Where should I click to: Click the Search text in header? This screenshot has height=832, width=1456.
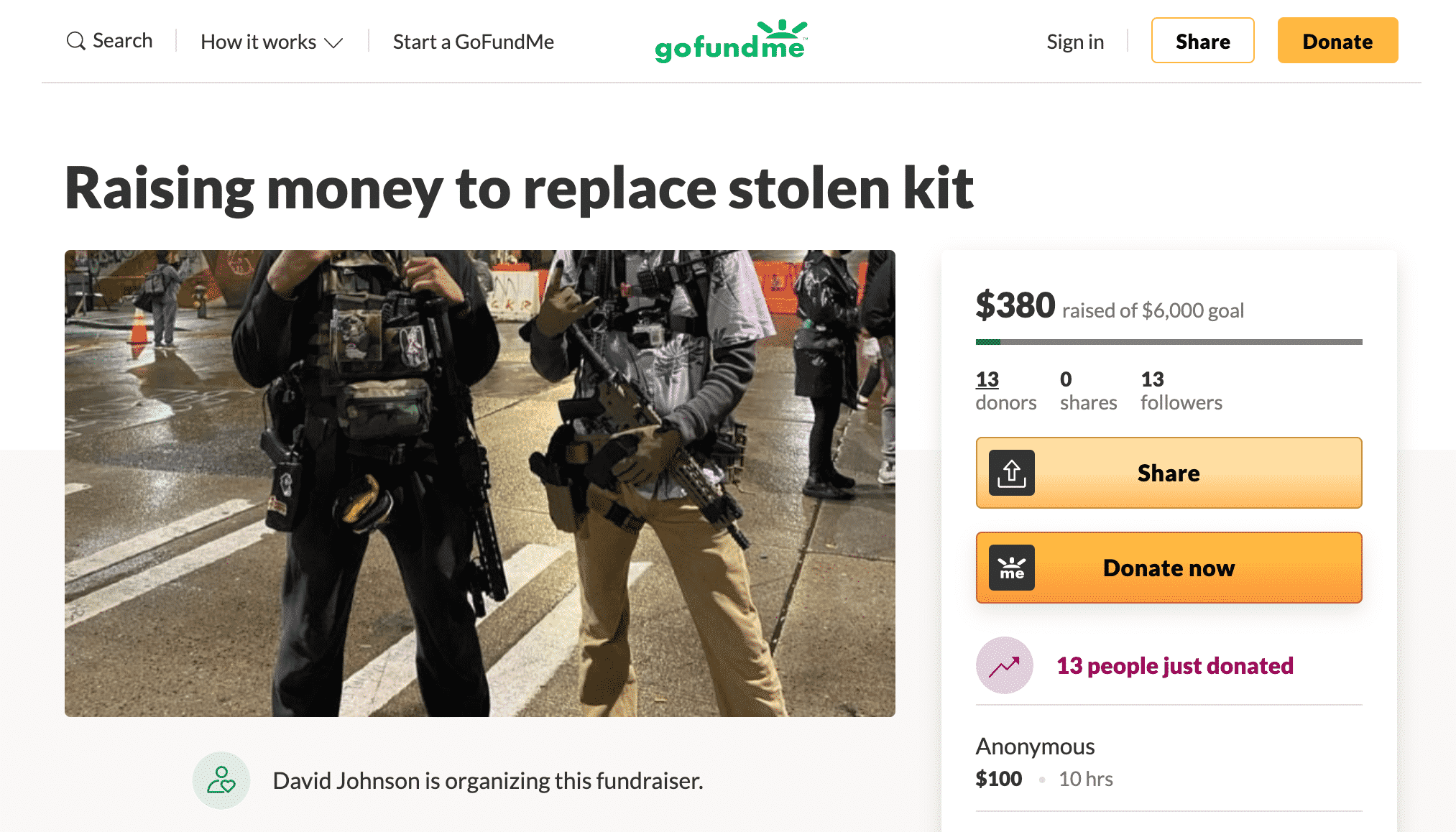tap(123, 41)
